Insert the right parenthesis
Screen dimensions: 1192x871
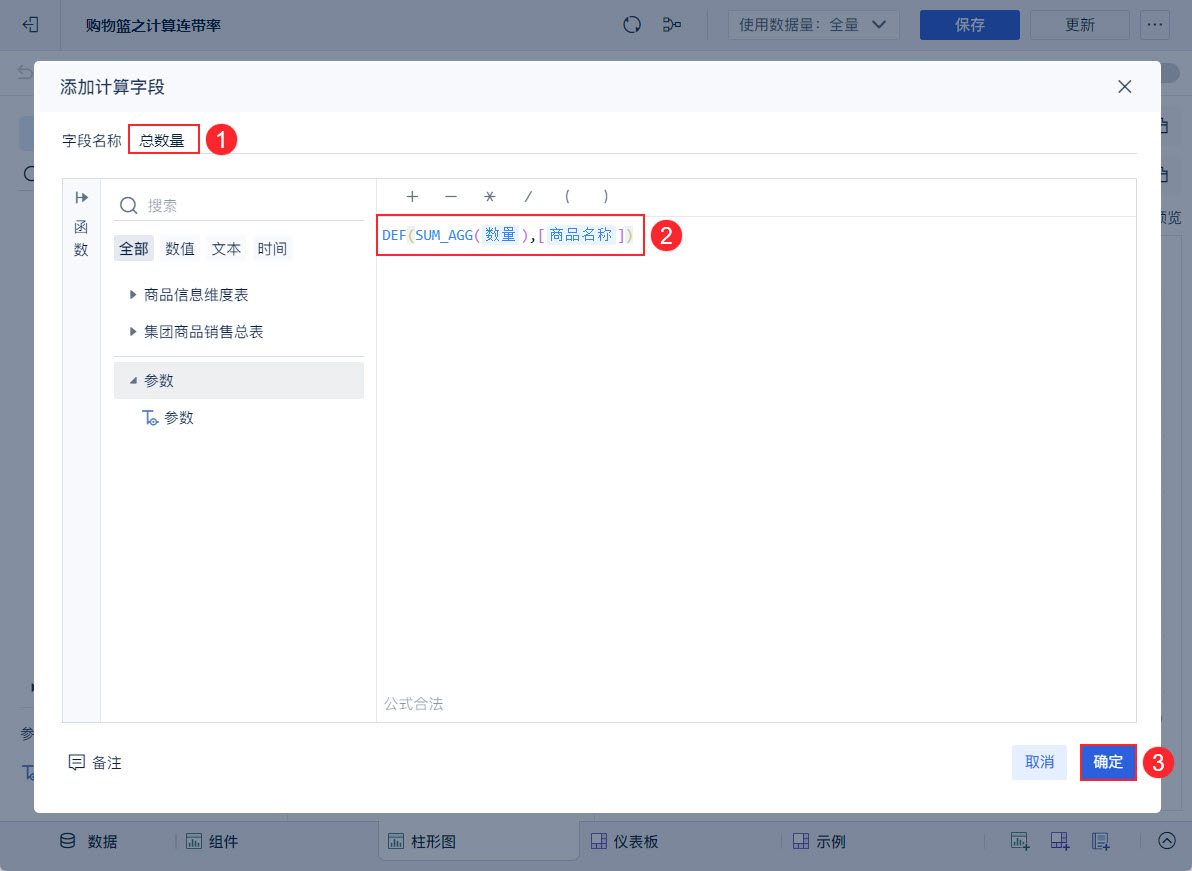[x=606, y=197]
